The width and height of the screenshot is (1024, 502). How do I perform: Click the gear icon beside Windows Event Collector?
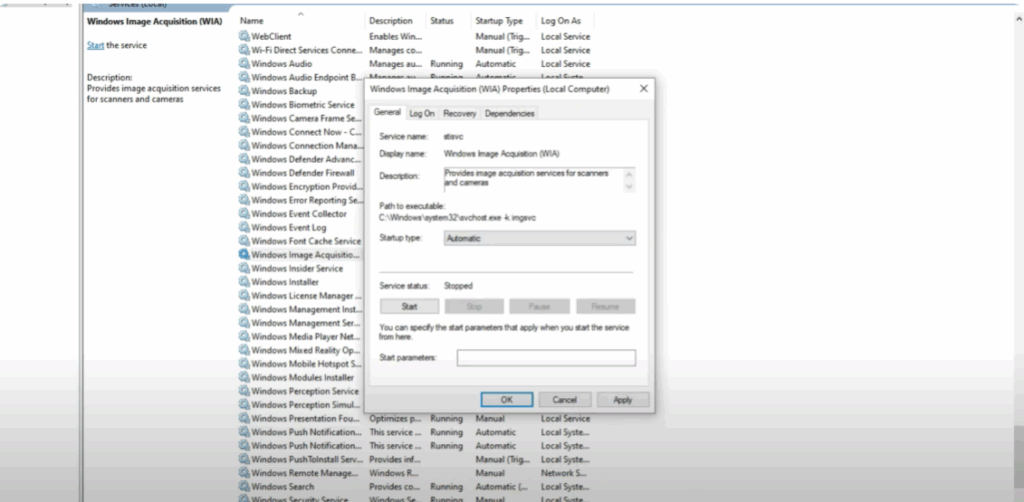(x=244, y=213)
